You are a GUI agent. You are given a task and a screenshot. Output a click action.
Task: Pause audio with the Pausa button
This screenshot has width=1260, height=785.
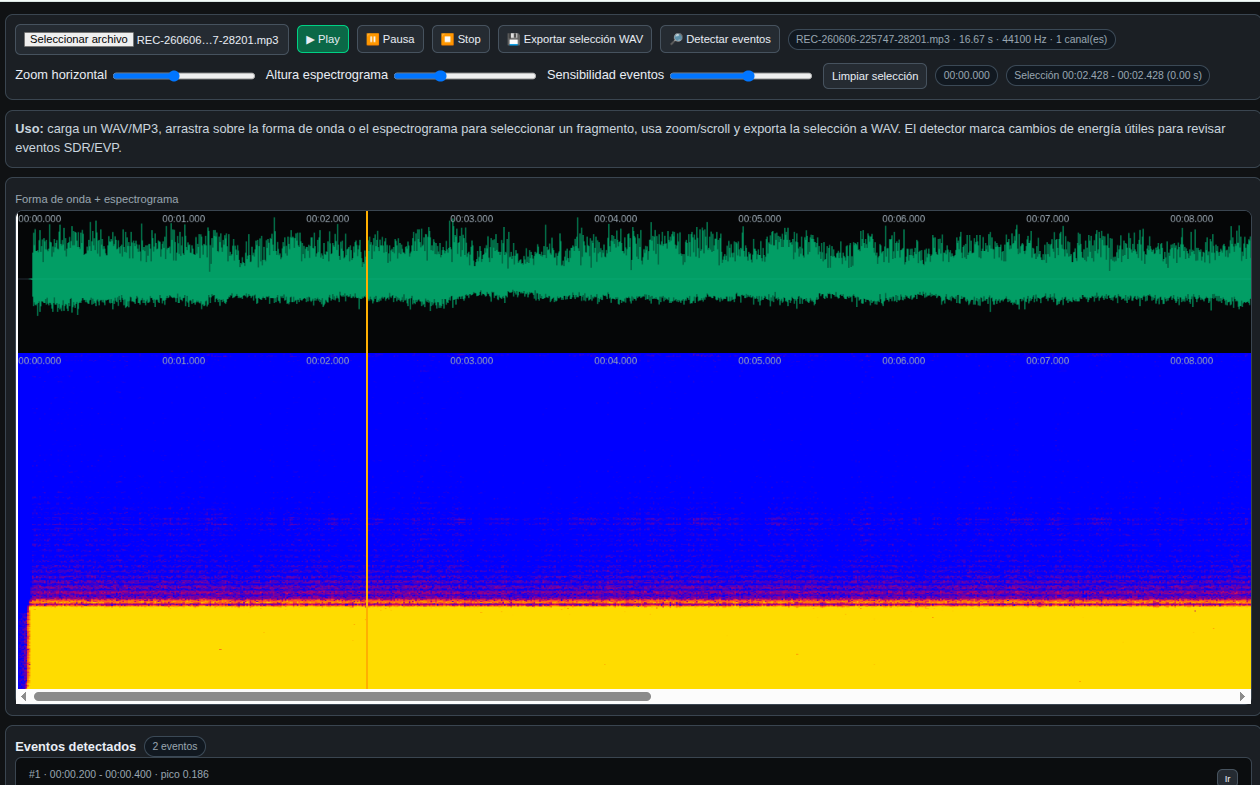coord(390,39)
